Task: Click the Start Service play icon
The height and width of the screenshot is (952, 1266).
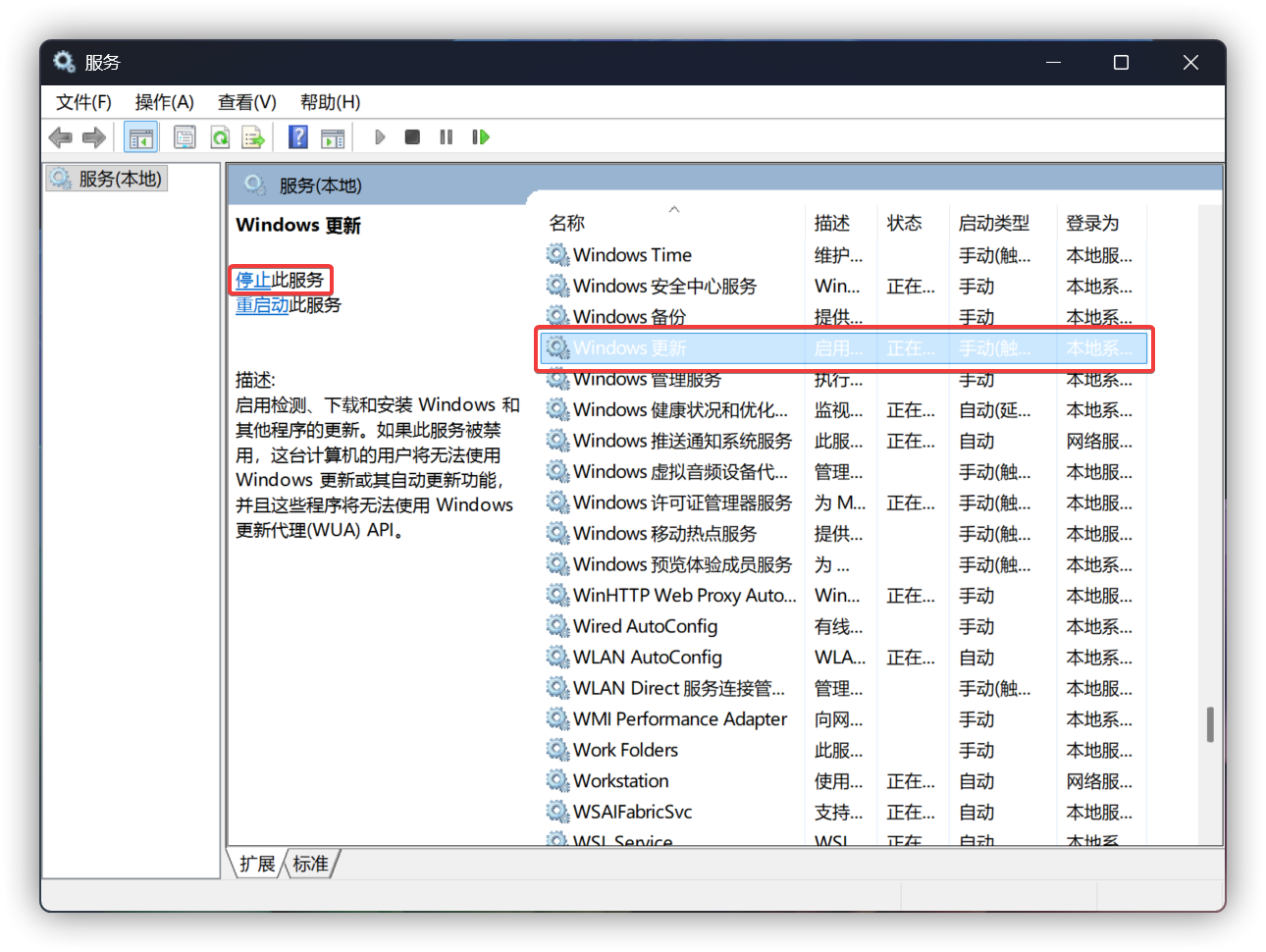Action: click(x=380, y=137)
